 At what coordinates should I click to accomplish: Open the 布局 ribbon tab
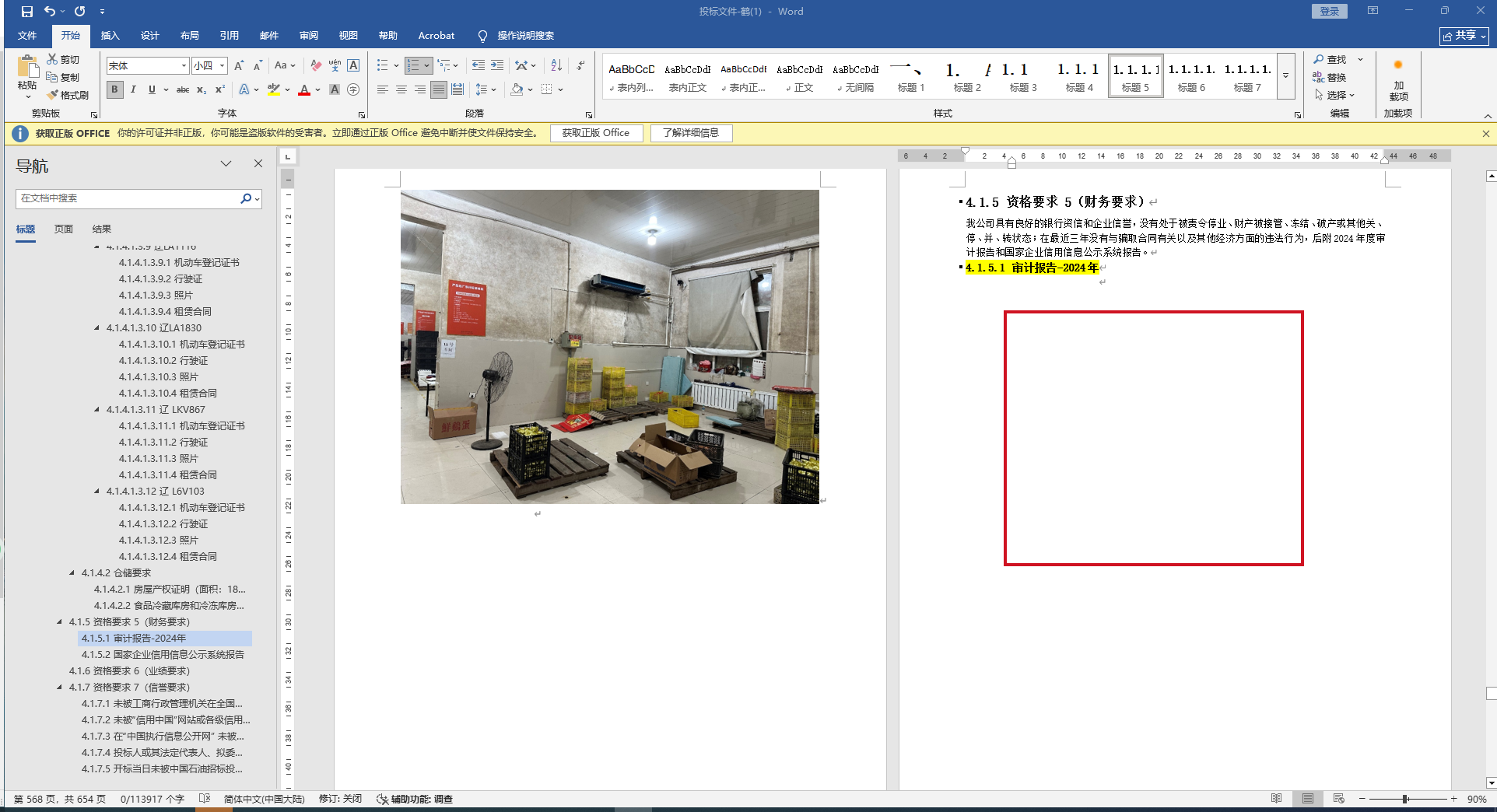coord(189,36)
